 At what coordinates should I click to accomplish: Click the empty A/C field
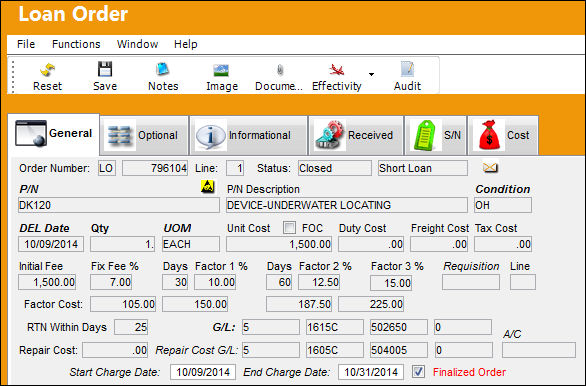coord(539,350)
